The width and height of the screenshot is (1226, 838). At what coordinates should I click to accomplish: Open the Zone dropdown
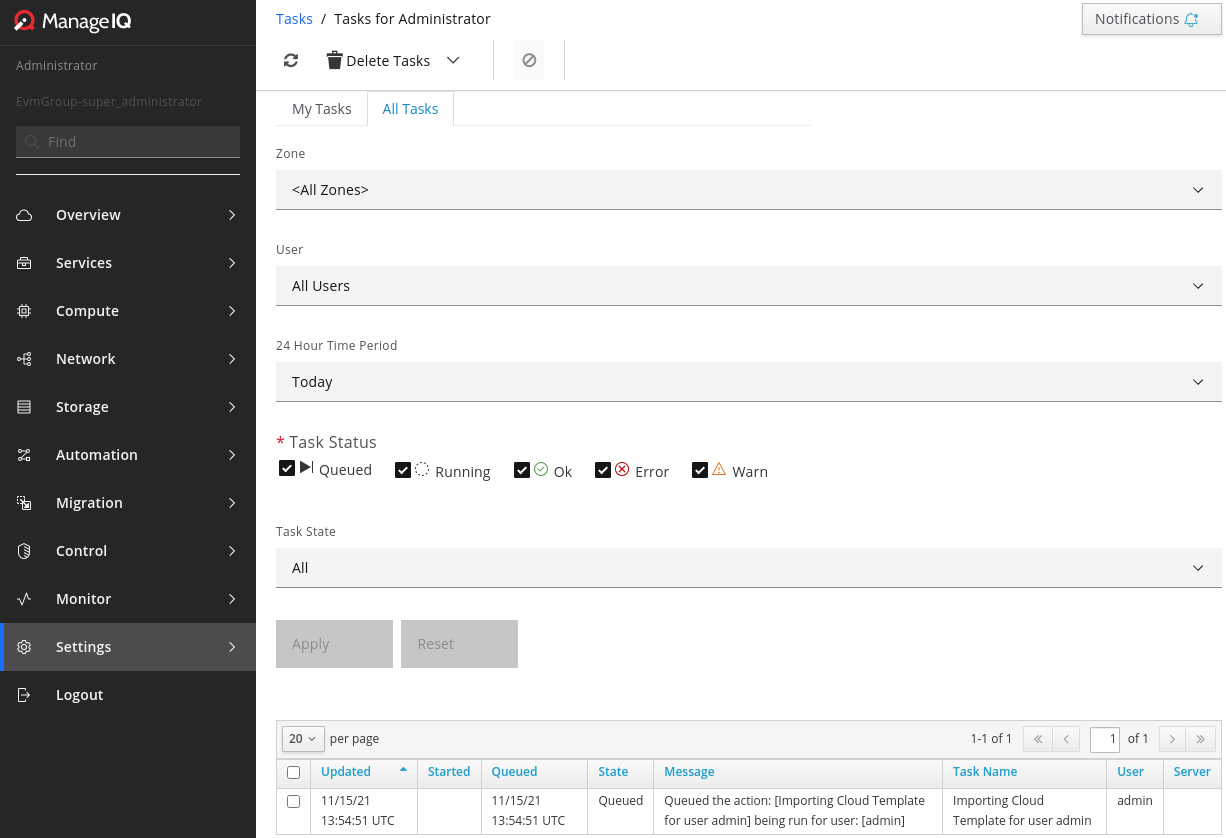coord(748,189)
